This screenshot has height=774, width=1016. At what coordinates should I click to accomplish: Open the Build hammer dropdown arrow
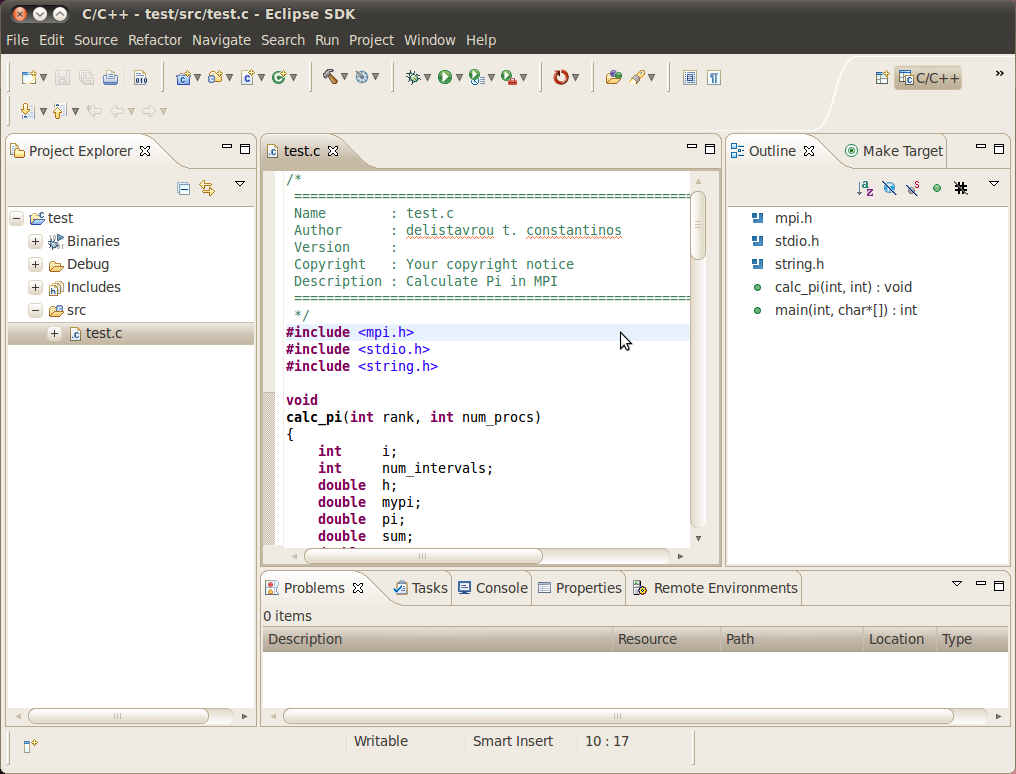click(x=344, y=77)
